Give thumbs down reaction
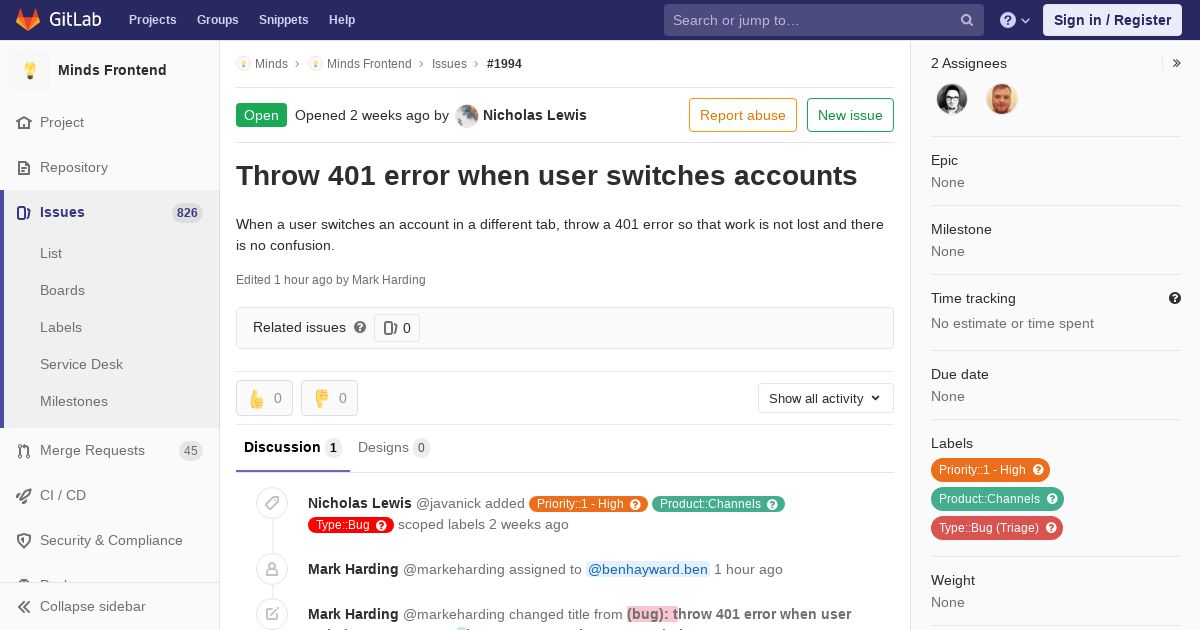 (329, 398)
